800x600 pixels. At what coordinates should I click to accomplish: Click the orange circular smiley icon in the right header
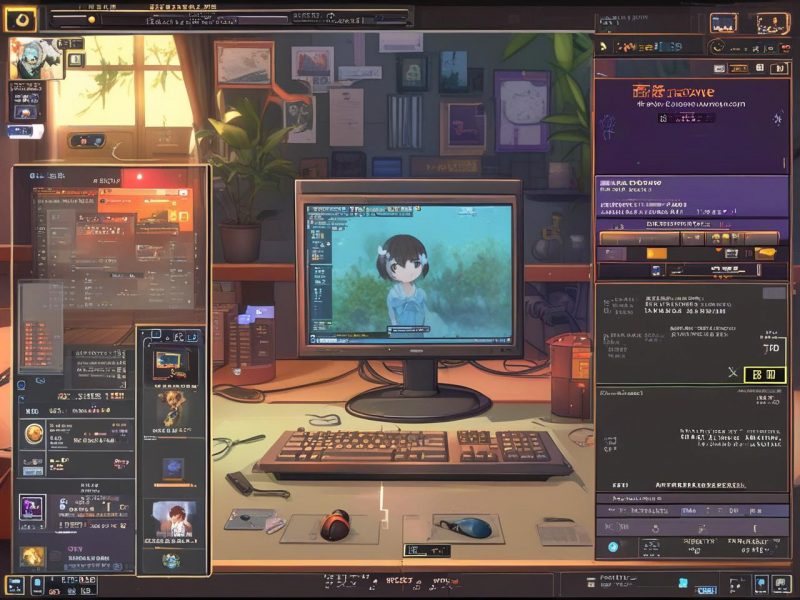(x=719, y=47)
